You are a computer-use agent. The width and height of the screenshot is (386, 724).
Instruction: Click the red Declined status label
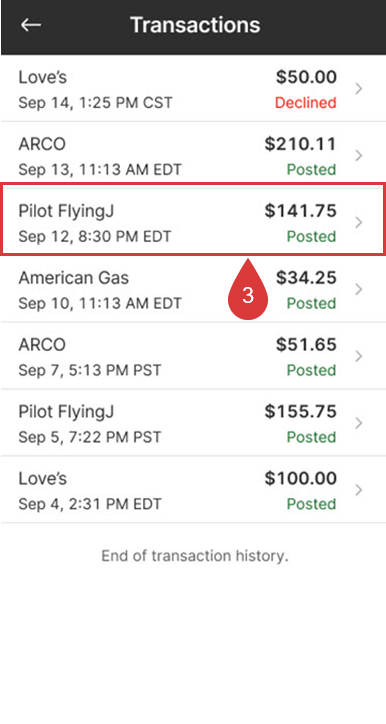306,103
